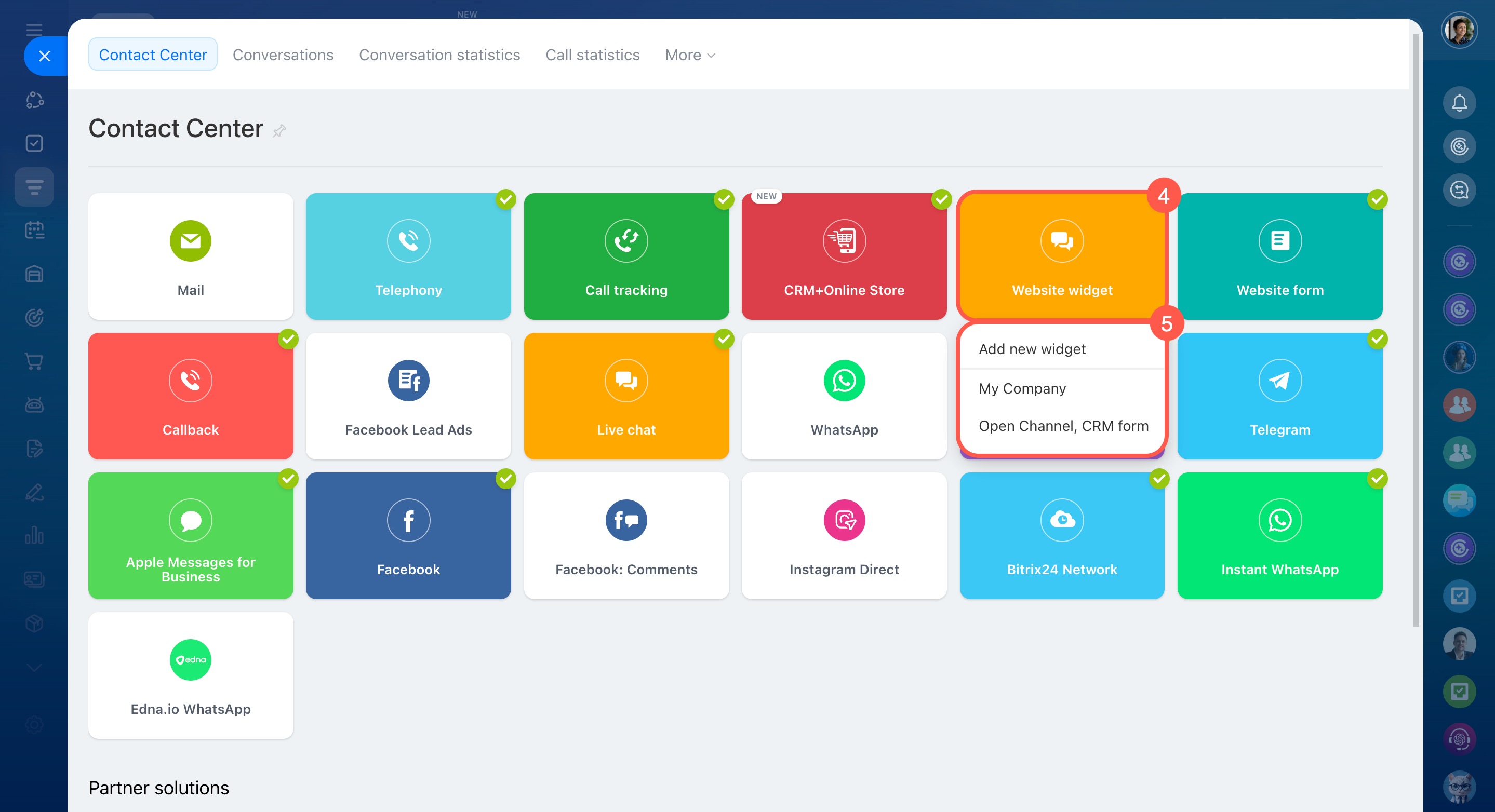Expand the More dropdown menu
The height and width of the screenshot is (812, 1495).
(690, 55)
